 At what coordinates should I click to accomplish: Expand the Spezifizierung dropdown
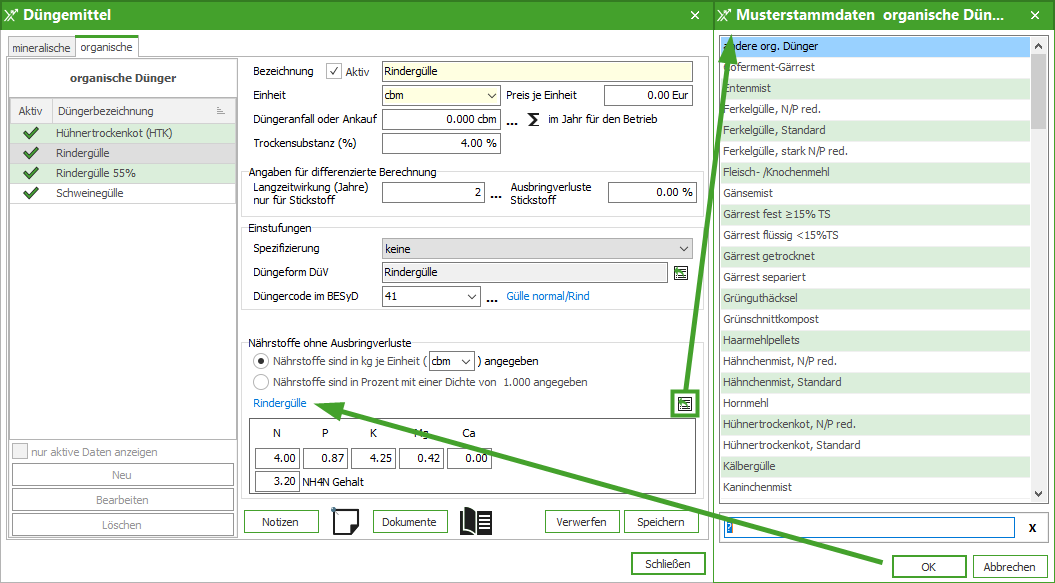click(x=537, y=248)
